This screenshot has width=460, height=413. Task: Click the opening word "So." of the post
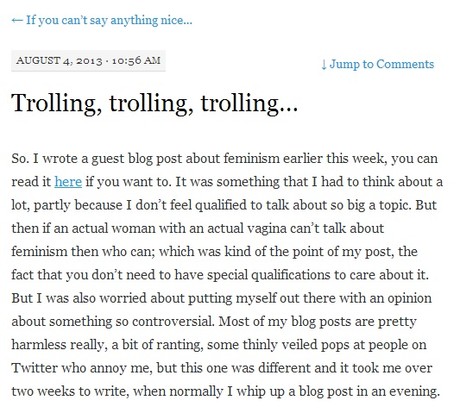20,158
